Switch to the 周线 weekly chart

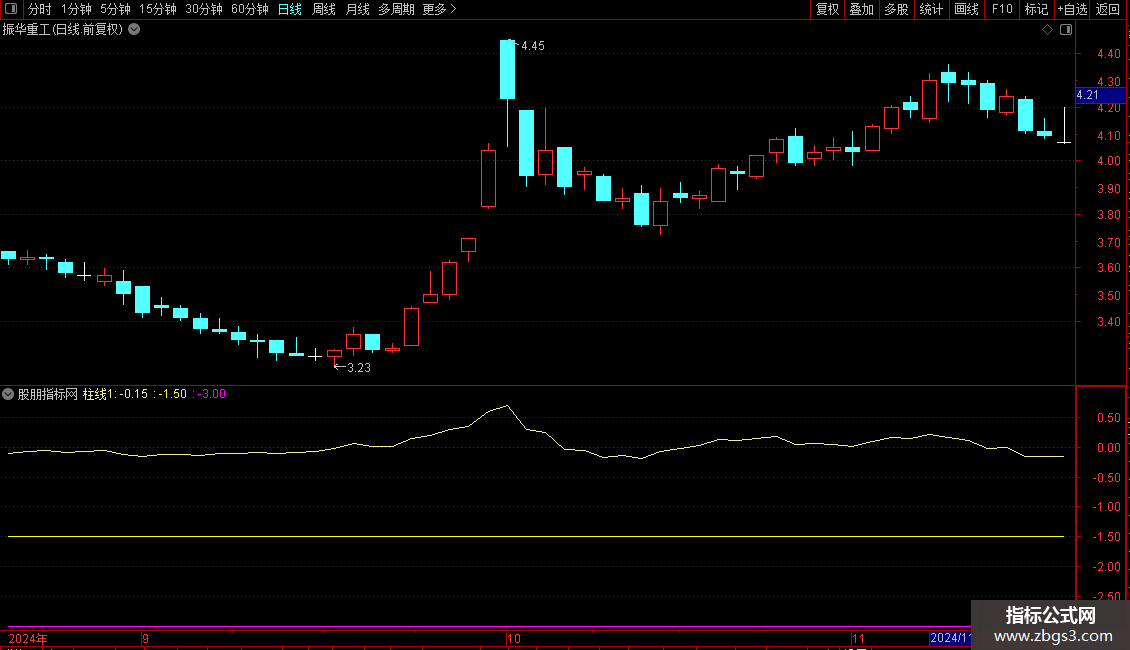(324, 9)
